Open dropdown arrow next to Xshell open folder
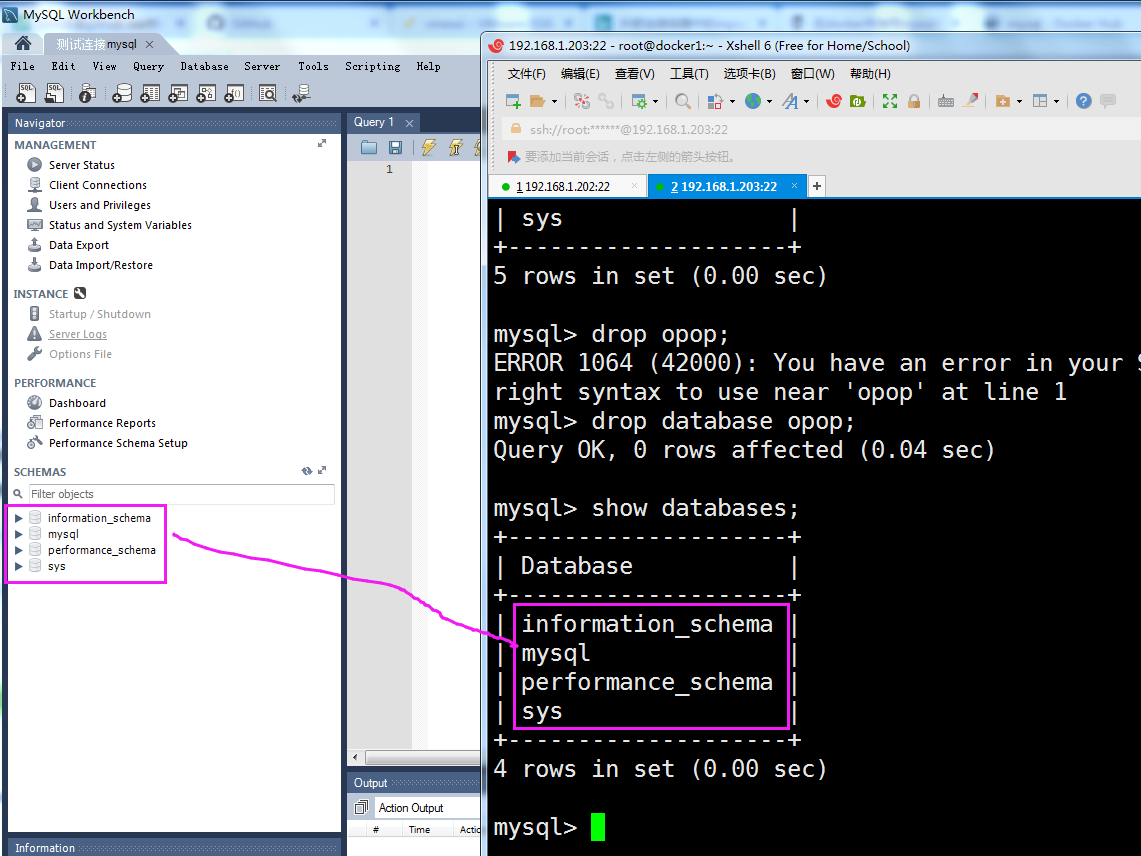 [x=554, y=102]
